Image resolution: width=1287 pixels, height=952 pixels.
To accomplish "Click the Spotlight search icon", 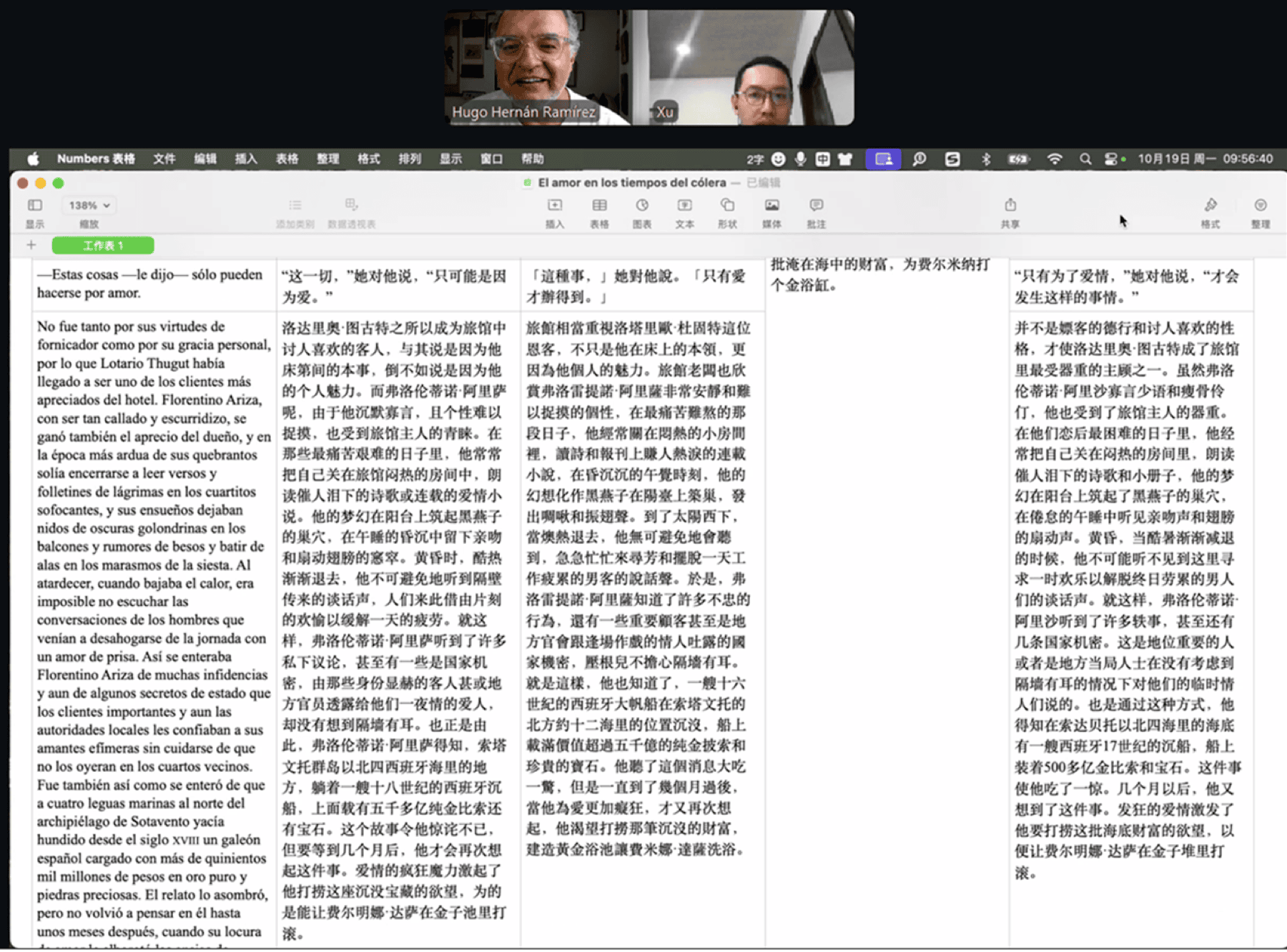I will coord(1085,159).
